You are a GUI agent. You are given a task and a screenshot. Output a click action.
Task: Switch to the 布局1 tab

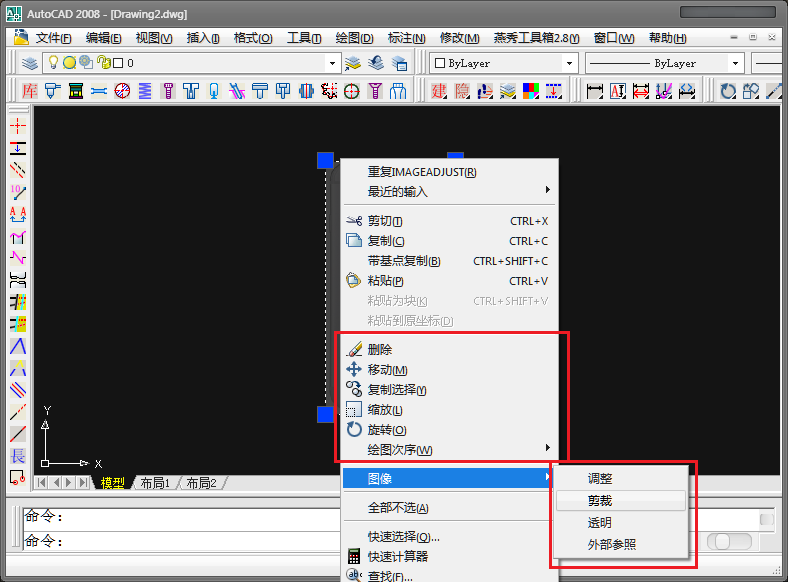click(x=155, y=483)
